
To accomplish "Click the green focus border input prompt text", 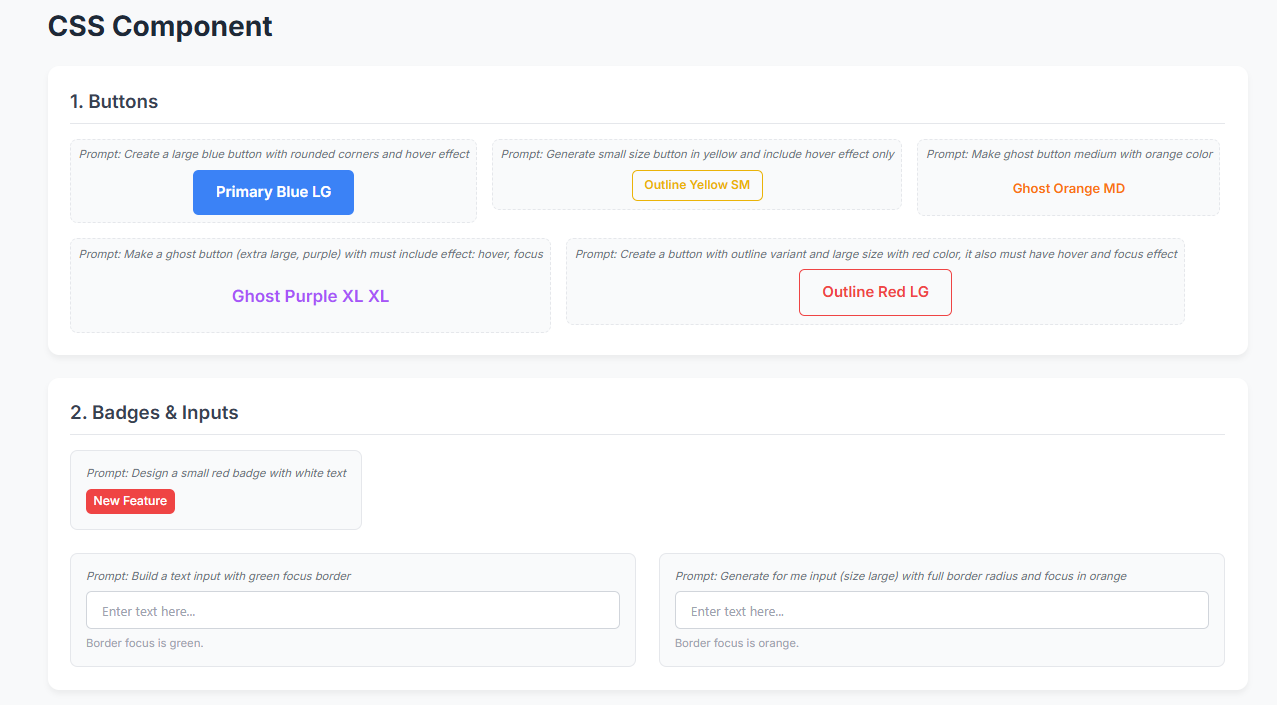I will [x=218, y=576].
